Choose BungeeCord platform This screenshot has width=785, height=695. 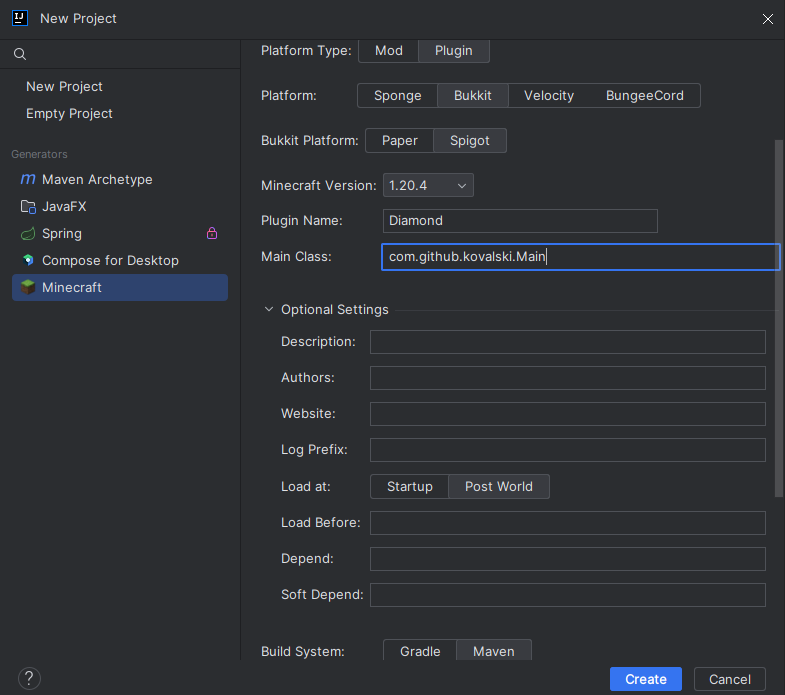[x=644, y=96]
